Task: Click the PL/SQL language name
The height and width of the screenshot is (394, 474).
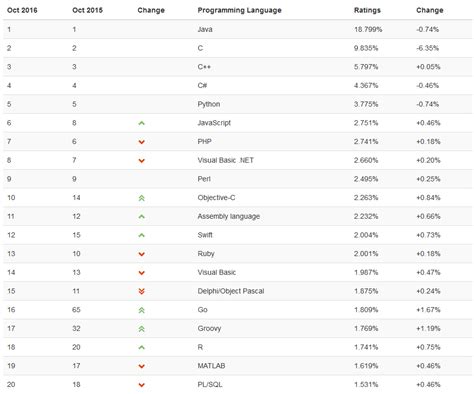Action: (x=210, y=384)
